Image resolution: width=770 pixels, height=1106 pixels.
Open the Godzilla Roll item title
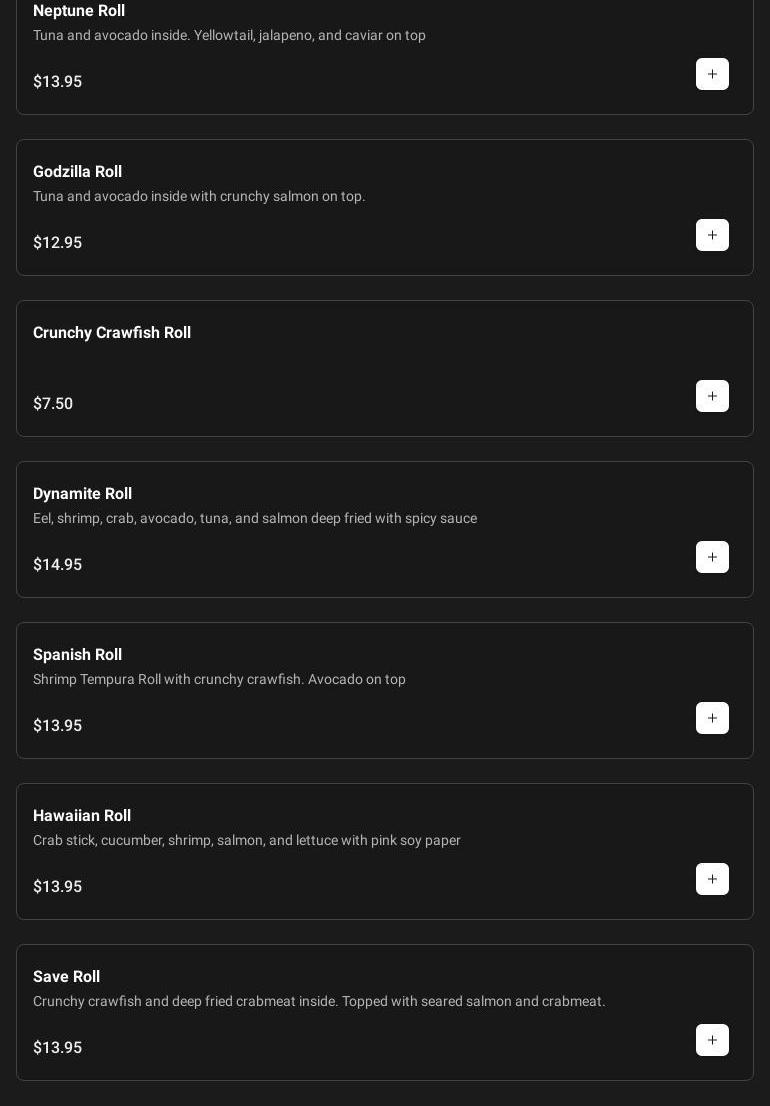pos(77,172)
